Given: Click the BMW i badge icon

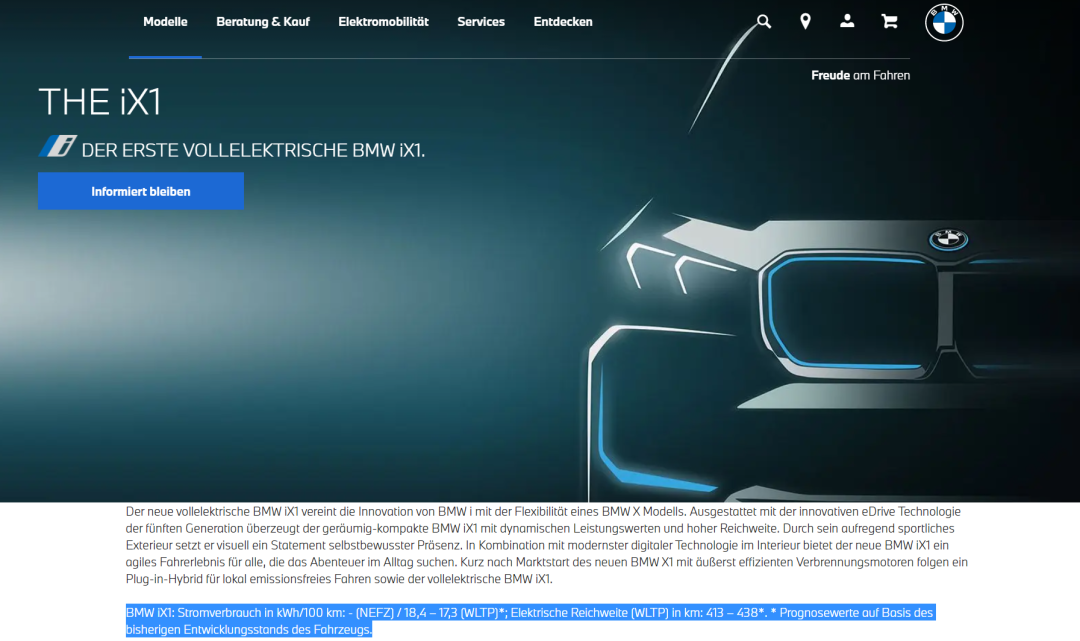Looking at the screenshot, I should pyautogui.click(x=58, y=146).
